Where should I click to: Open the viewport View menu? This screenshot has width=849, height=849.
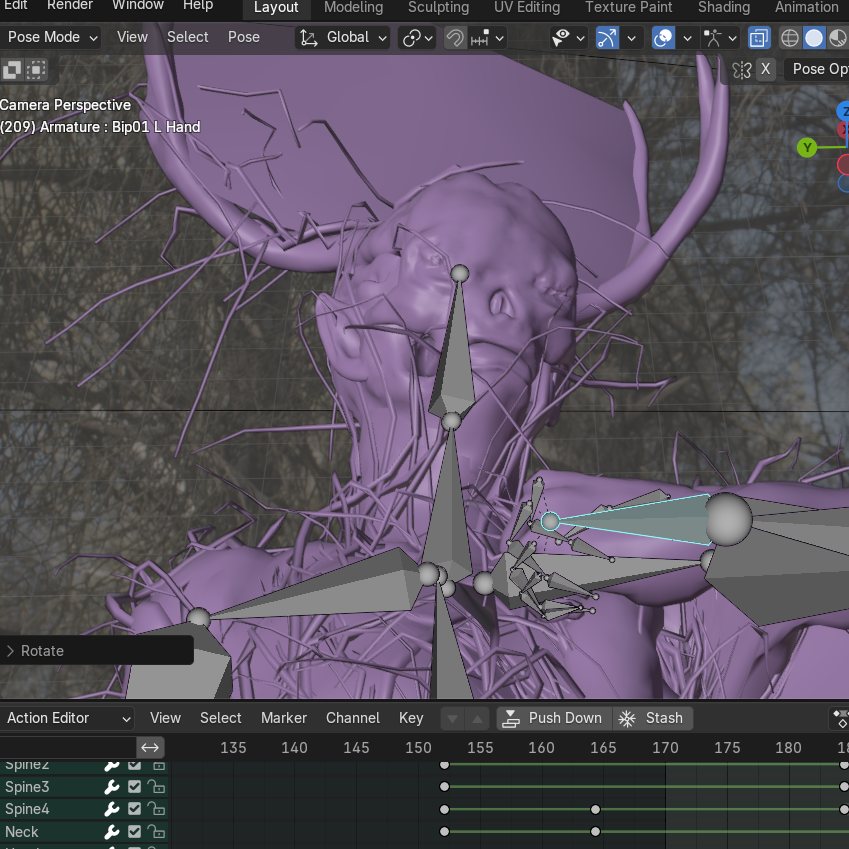coord(132,37)
